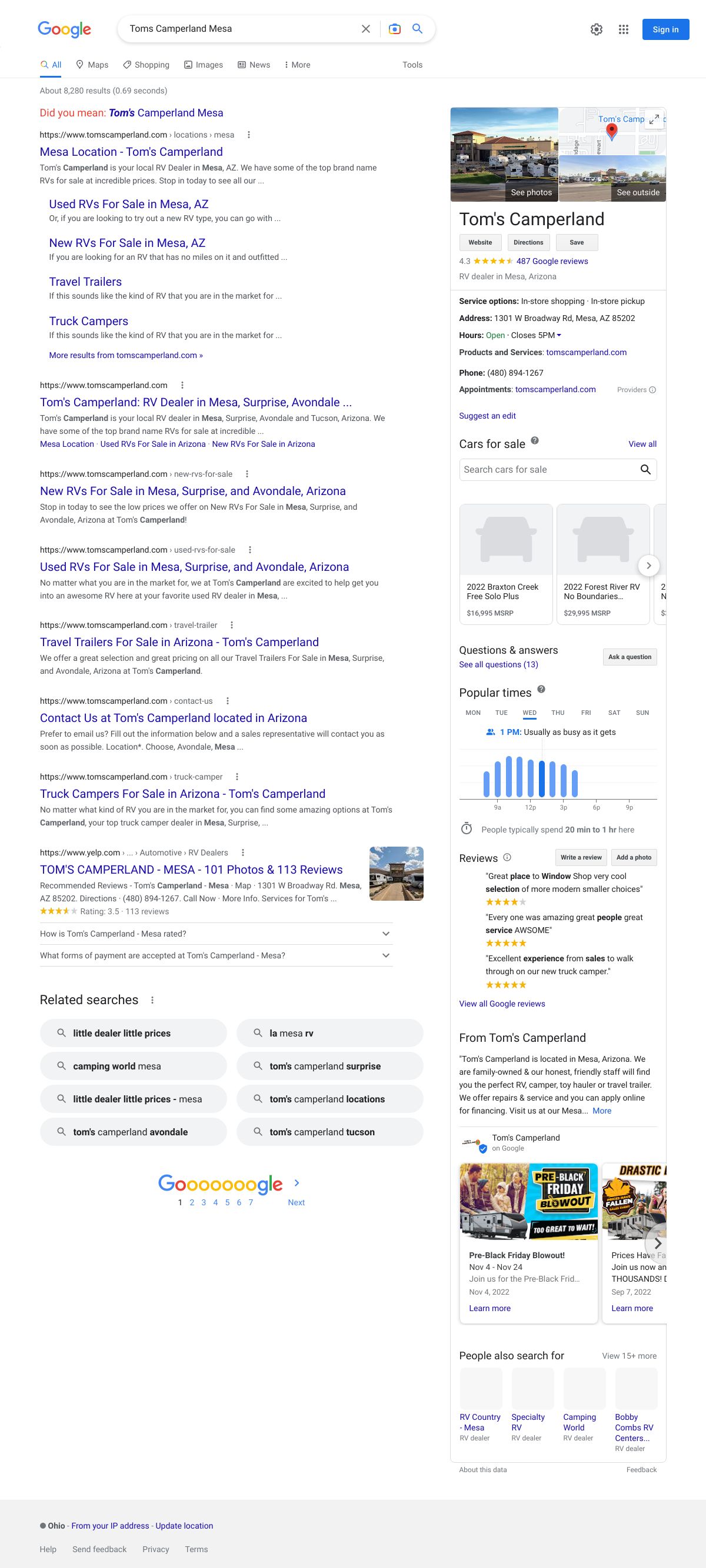
Task: Click the Reviews info icon
Action: tap(507, 857)
